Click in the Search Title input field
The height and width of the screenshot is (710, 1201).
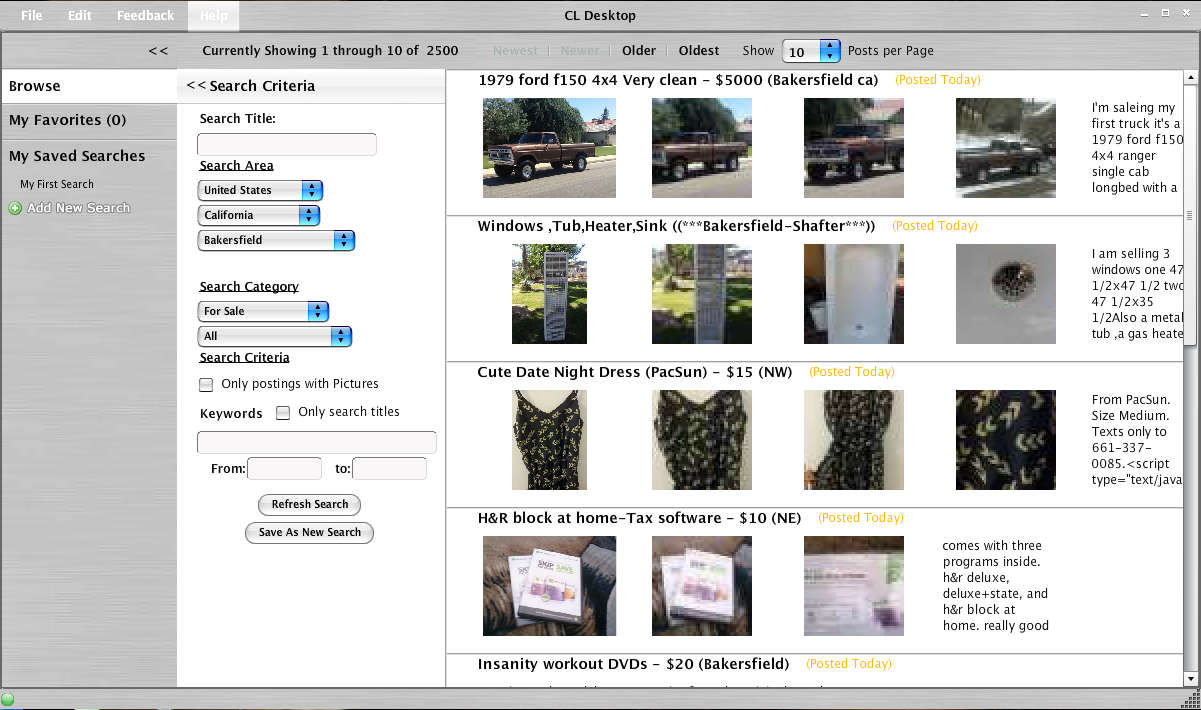point(286,144)
